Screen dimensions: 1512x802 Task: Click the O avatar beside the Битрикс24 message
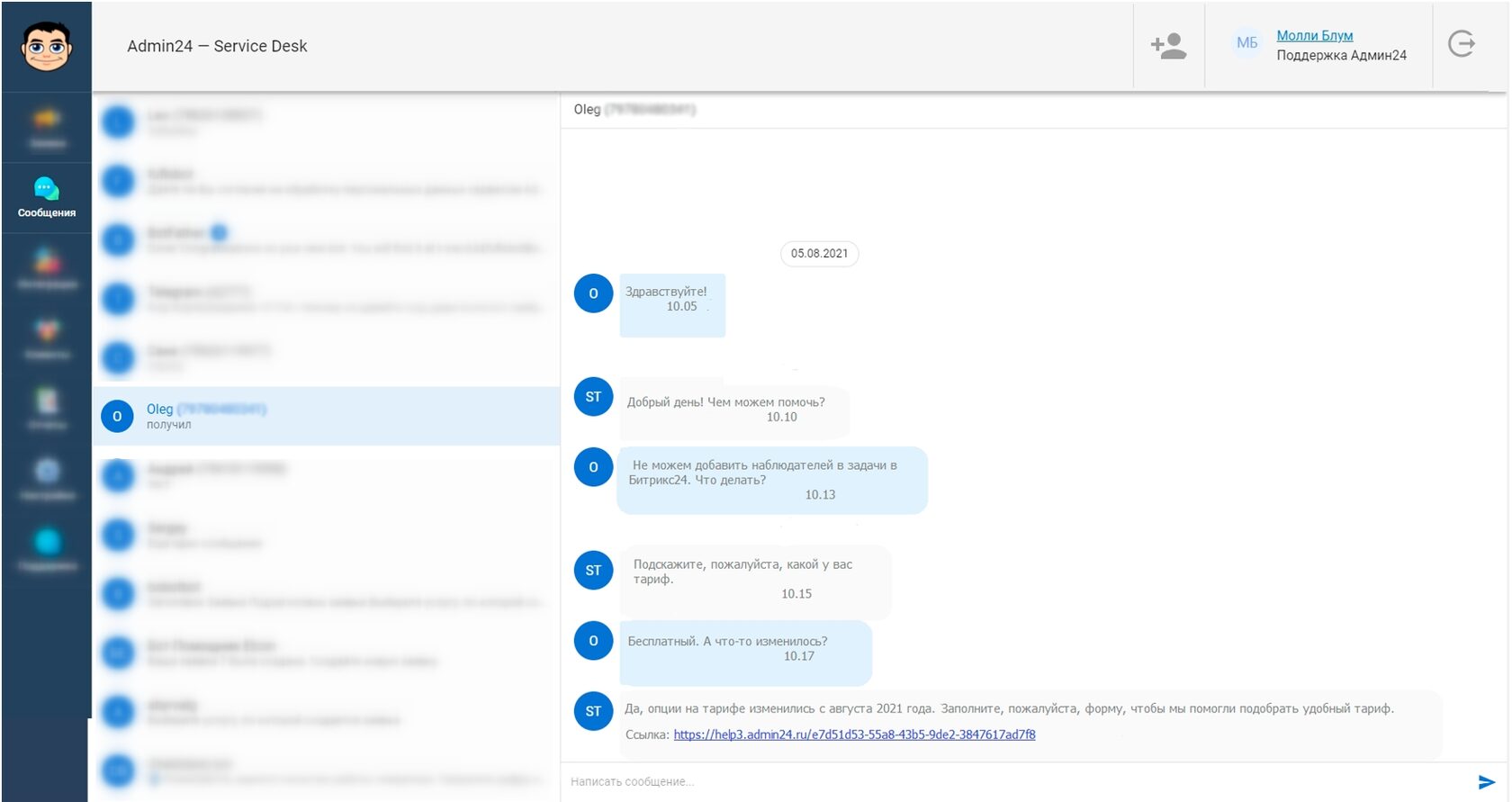(x=593, y=467)
